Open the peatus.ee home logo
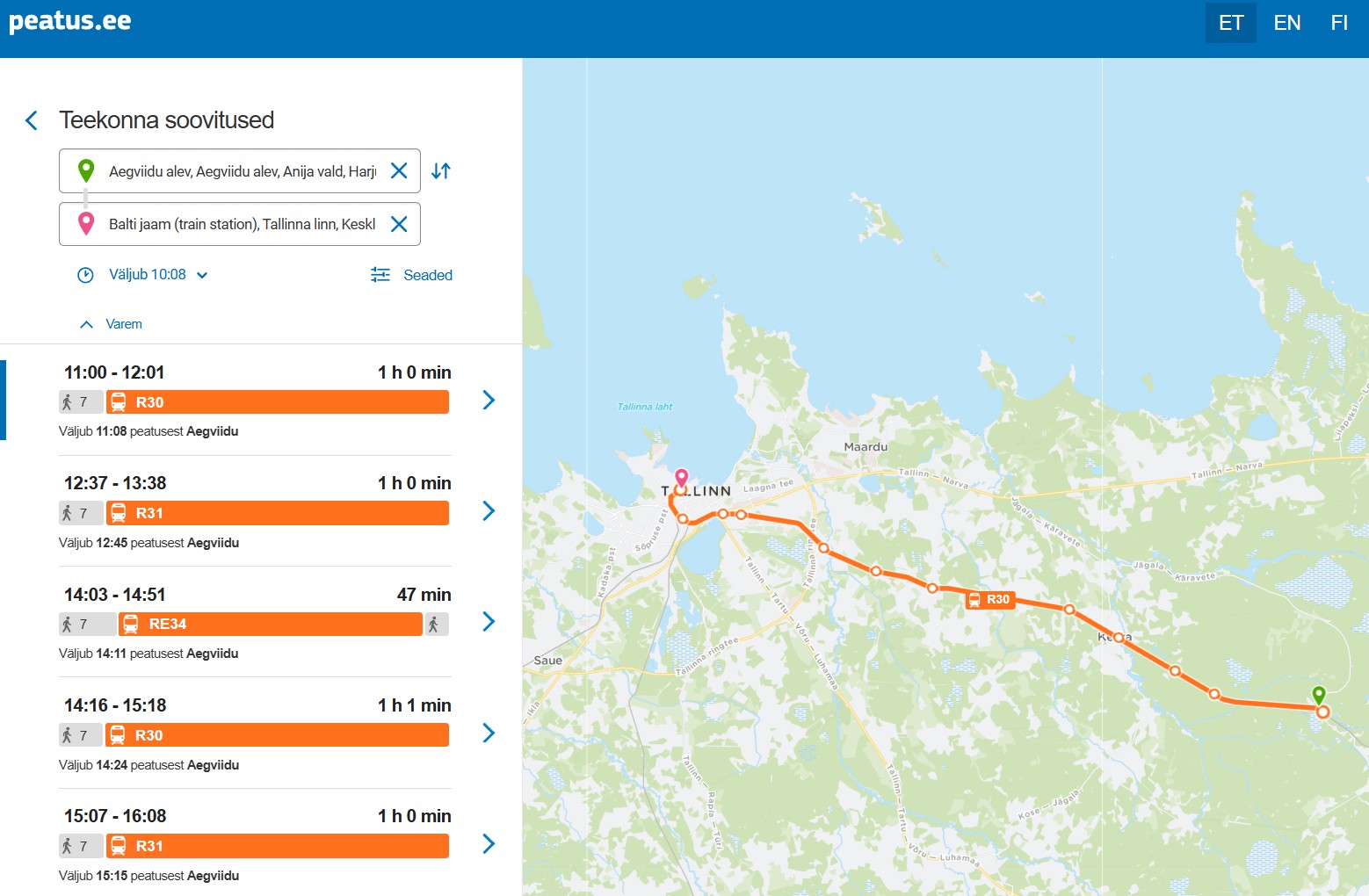 click(70, 22)
